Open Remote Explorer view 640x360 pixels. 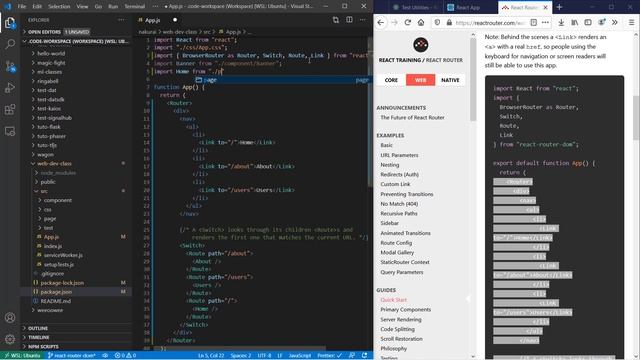[10, 131]
